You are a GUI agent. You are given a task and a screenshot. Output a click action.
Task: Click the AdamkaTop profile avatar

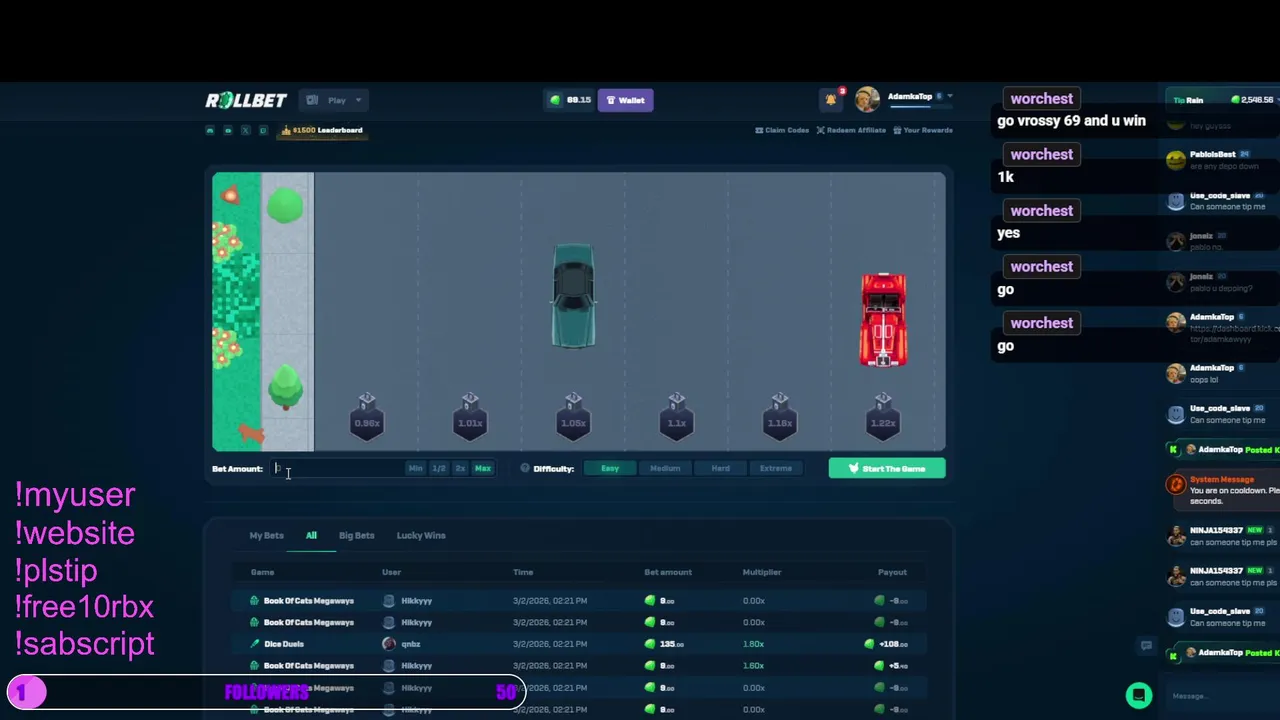coord(867,99)
